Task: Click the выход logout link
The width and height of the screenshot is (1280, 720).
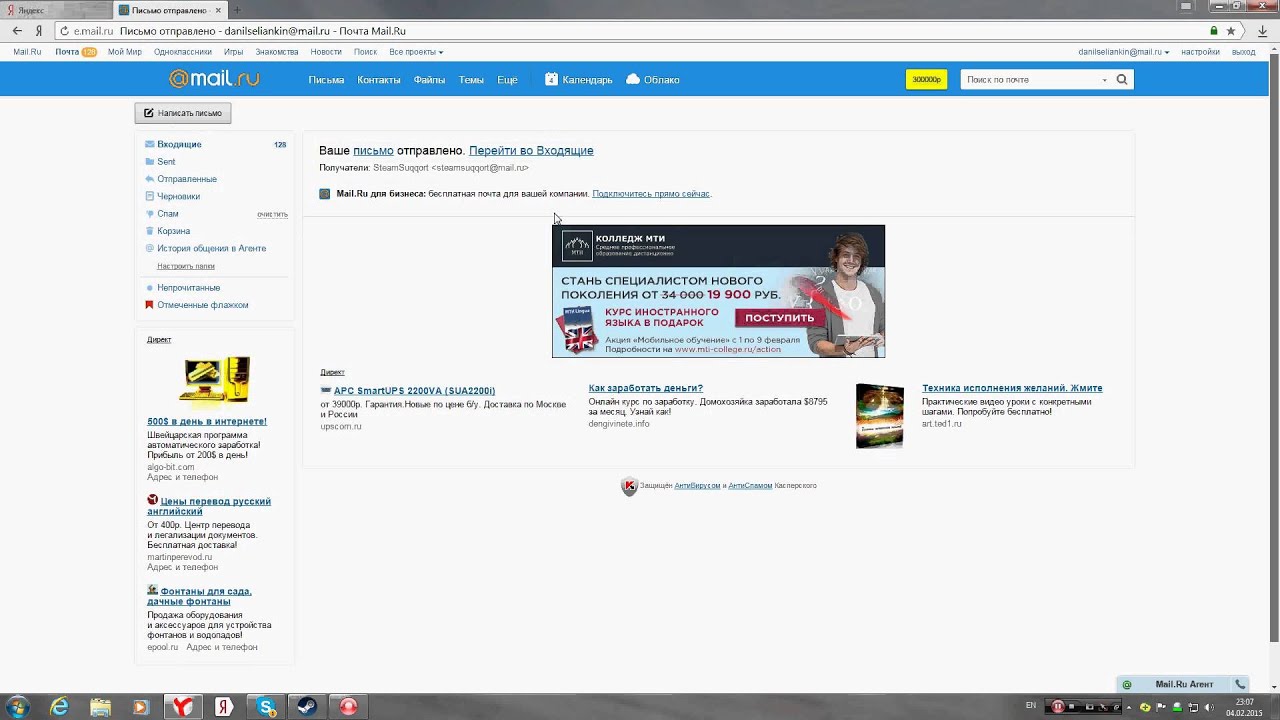Action: pyautogui.click(x=1243, y=51)
